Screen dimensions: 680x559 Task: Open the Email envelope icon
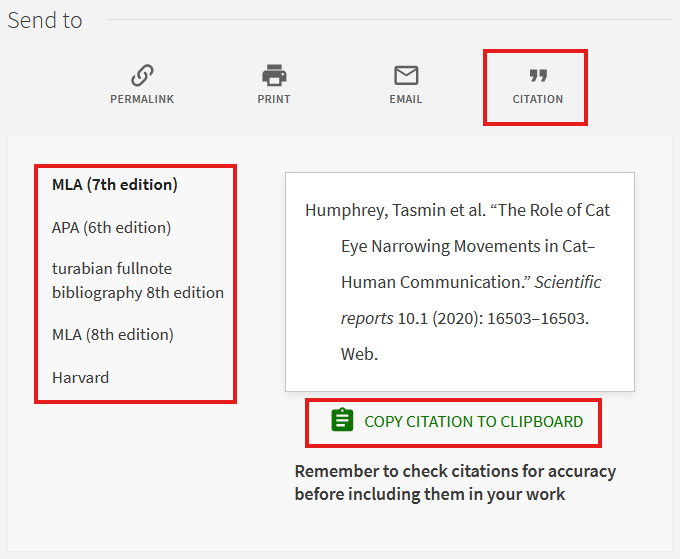pos(406,75)
